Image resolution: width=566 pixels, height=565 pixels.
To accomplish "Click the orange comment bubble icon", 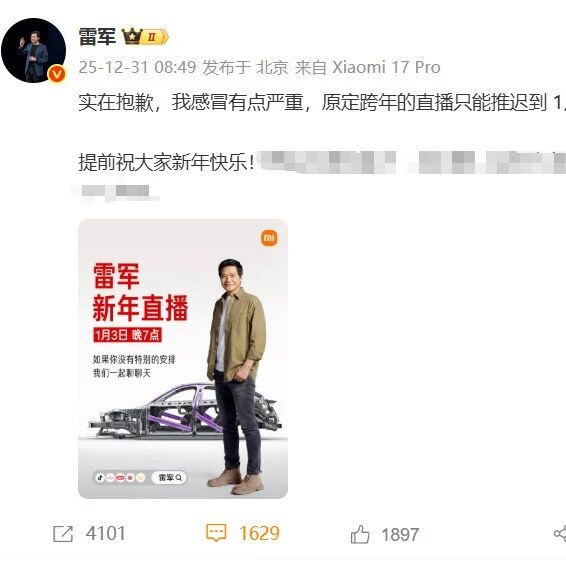I will click(x=216, y=533).
